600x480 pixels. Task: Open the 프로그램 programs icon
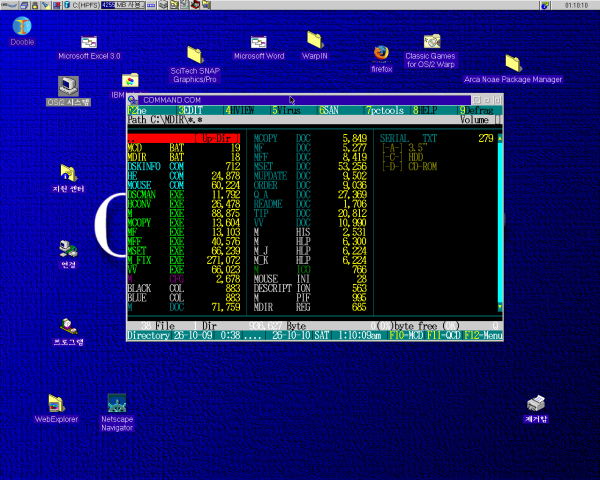(68, 326)
